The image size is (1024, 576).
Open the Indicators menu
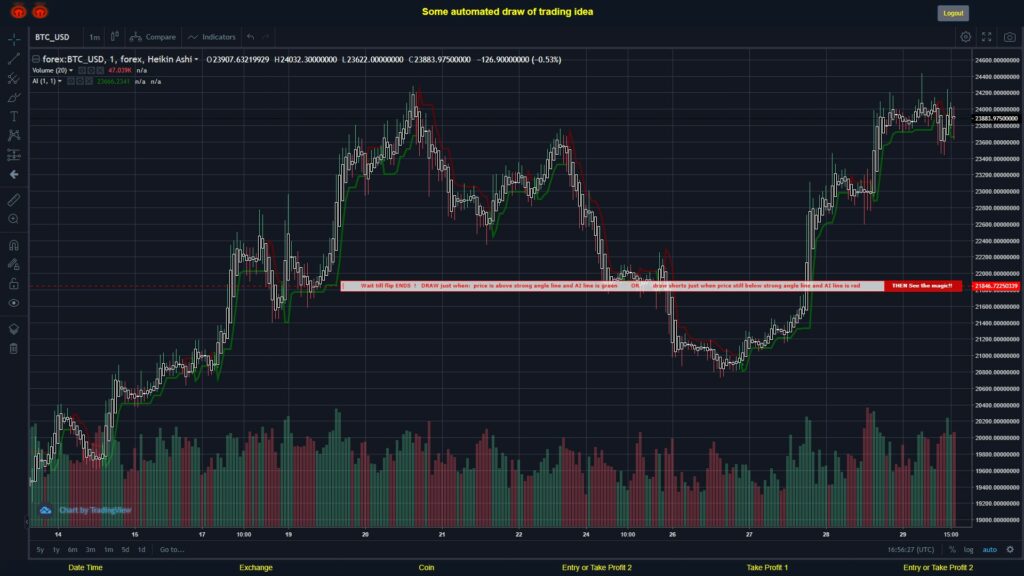(x=212, y=37)
